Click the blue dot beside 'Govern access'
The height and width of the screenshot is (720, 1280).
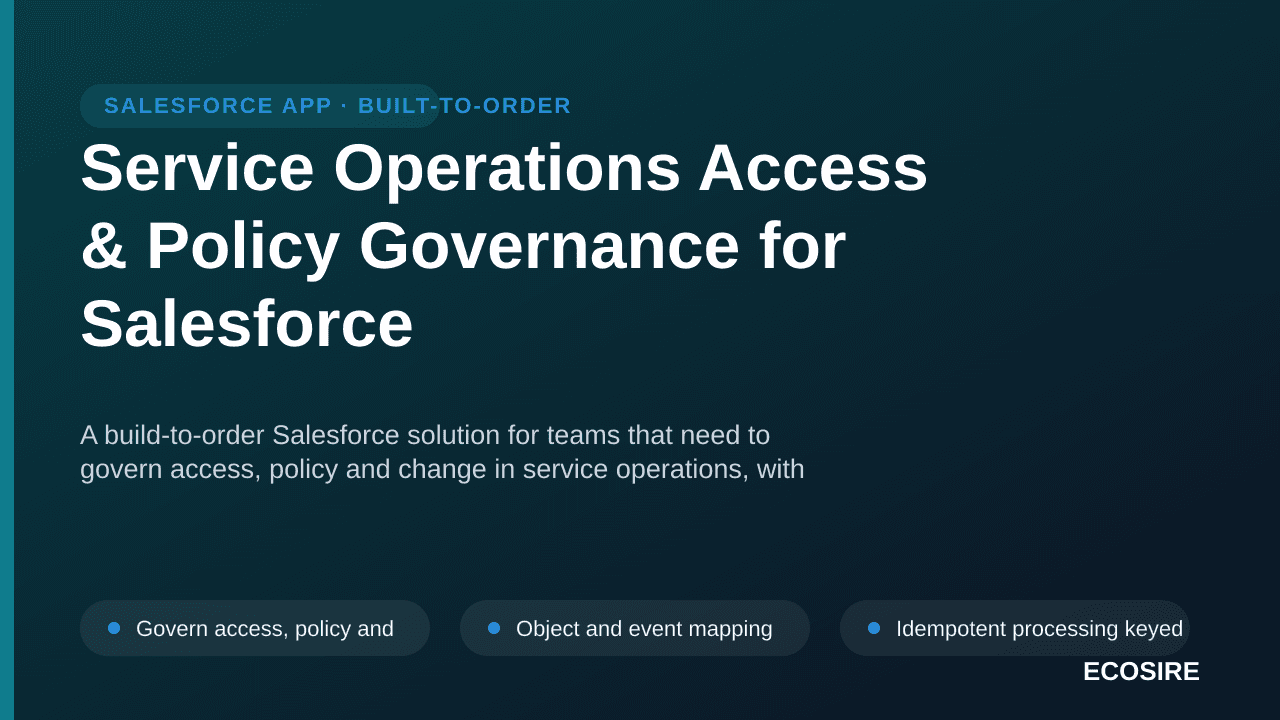click(x=114, y=628)
